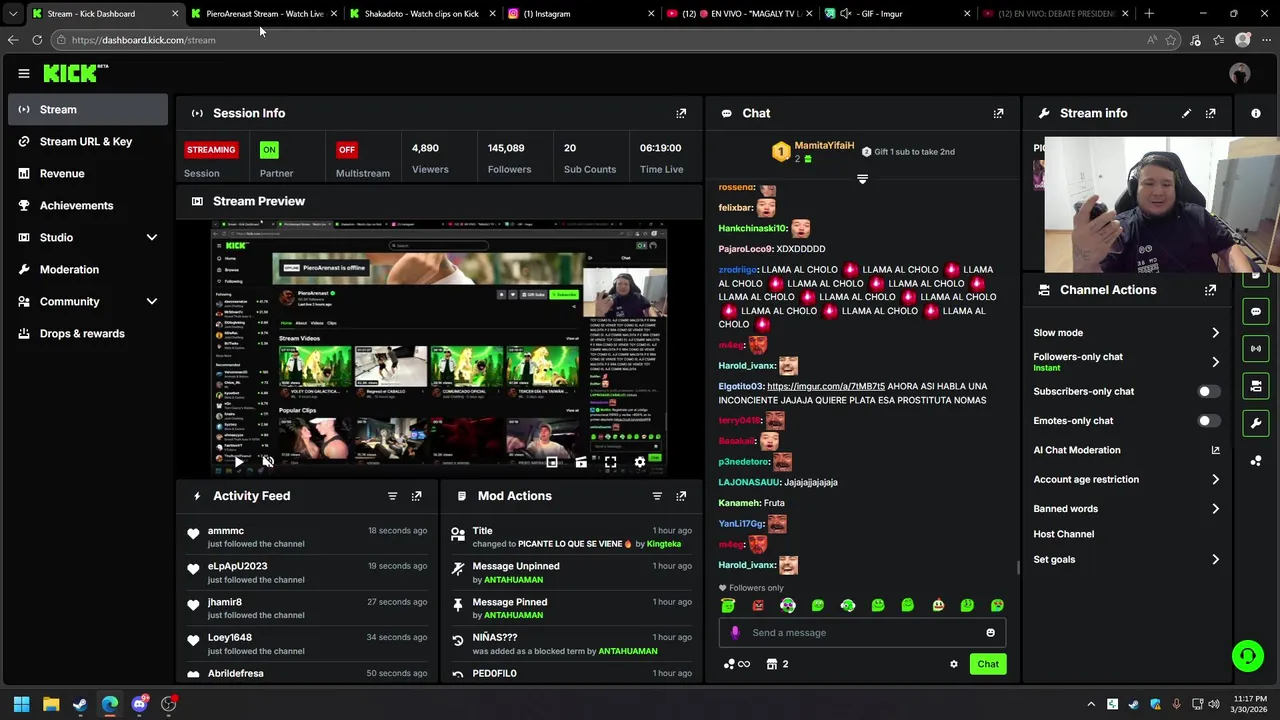Open the browser tab list dropdown

[x=12, y=14]
